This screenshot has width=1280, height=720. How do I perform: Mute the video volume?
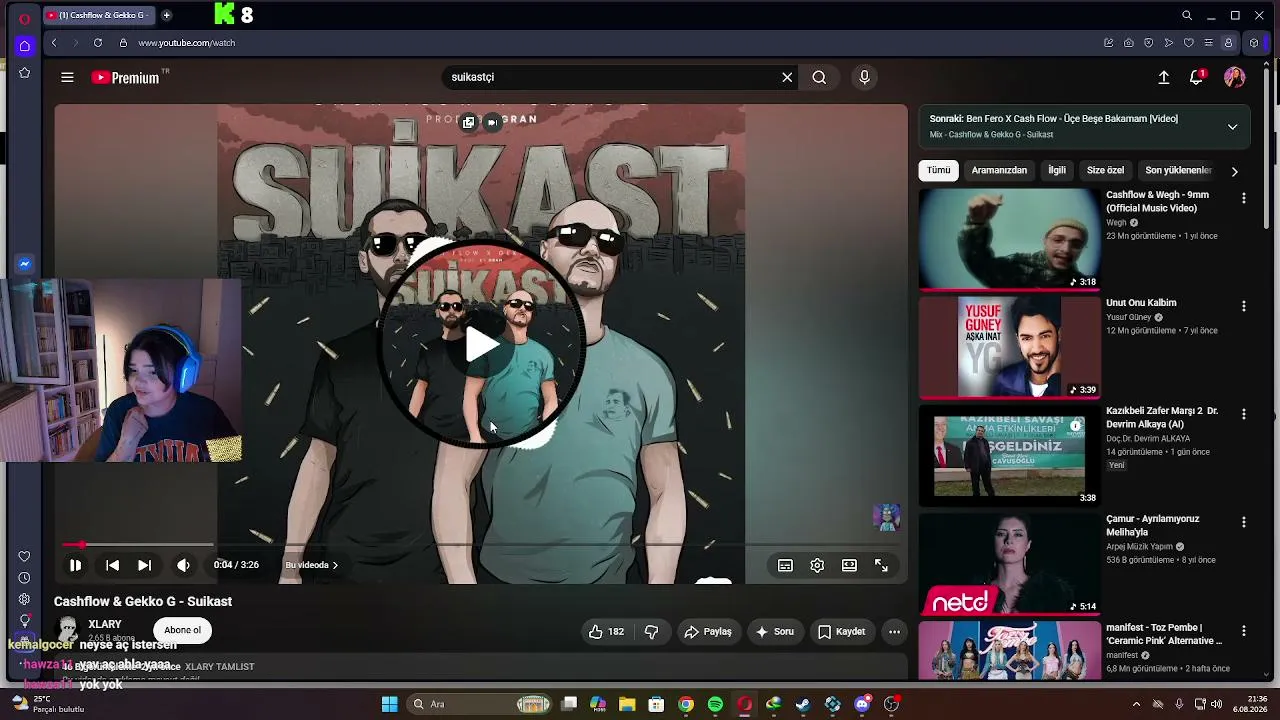tap(183, 565)
